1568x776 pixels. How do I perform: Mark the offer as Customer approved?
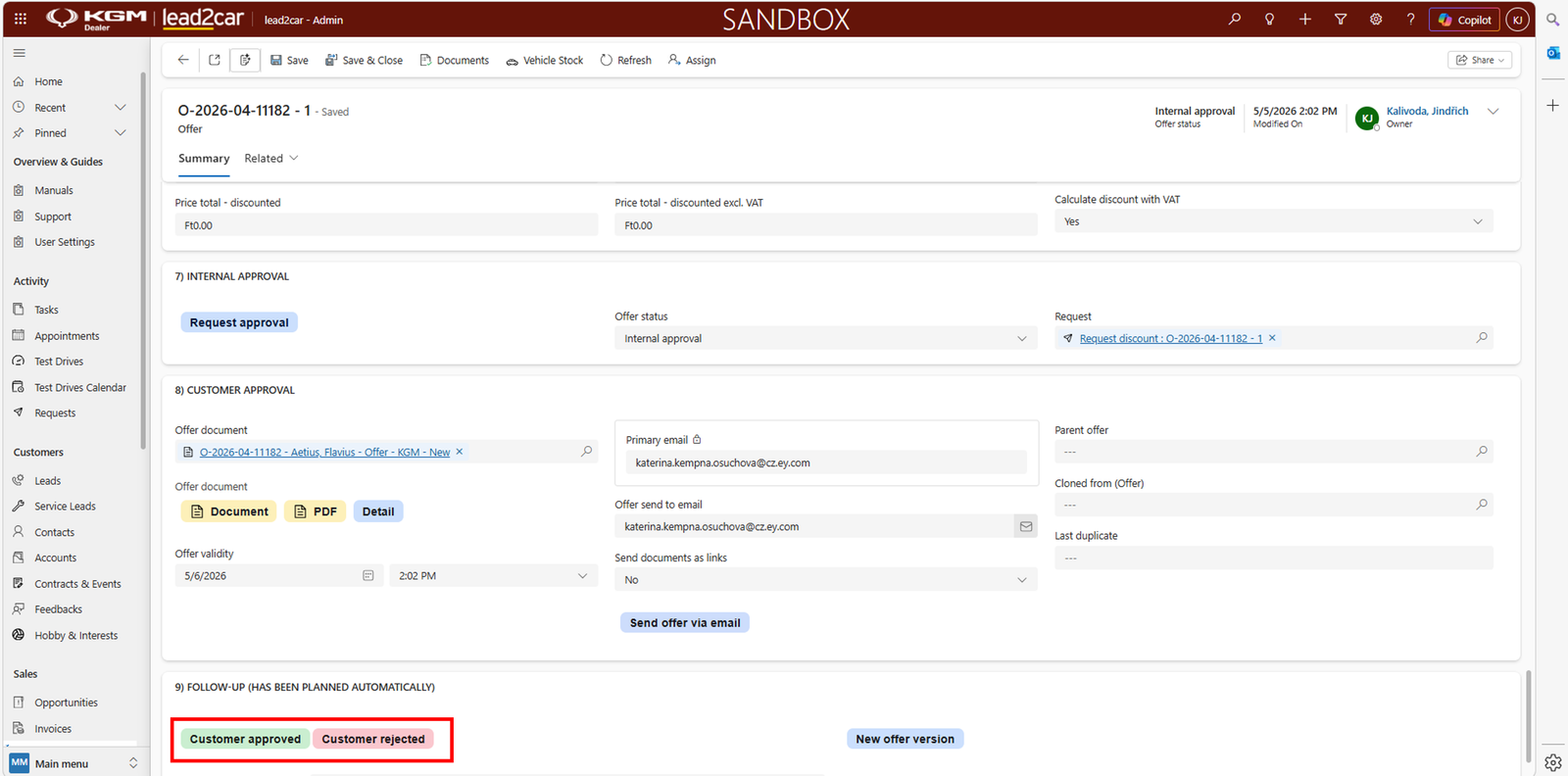click(245, 739)
